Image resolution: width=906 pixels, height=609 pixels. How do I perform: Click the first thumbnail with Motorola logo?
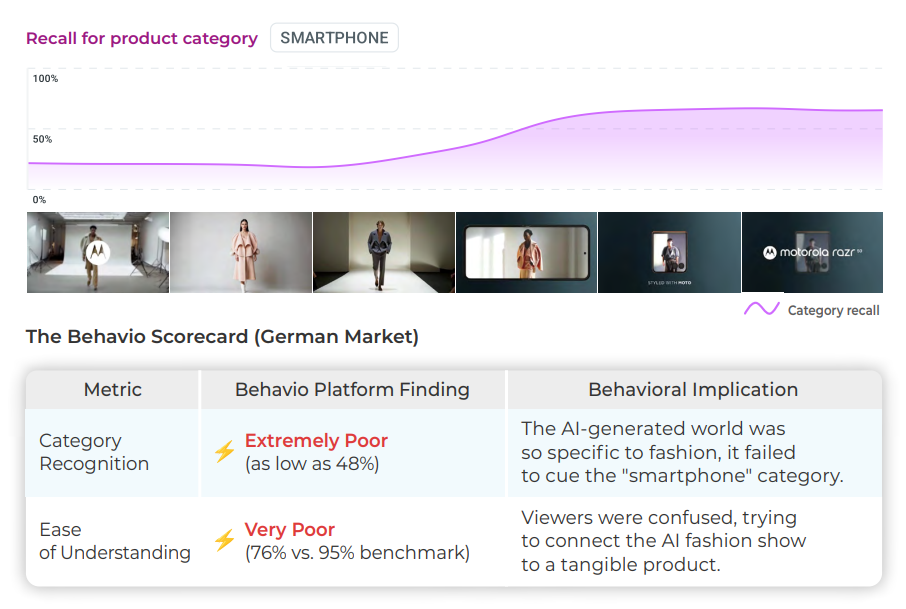[98, 252]
